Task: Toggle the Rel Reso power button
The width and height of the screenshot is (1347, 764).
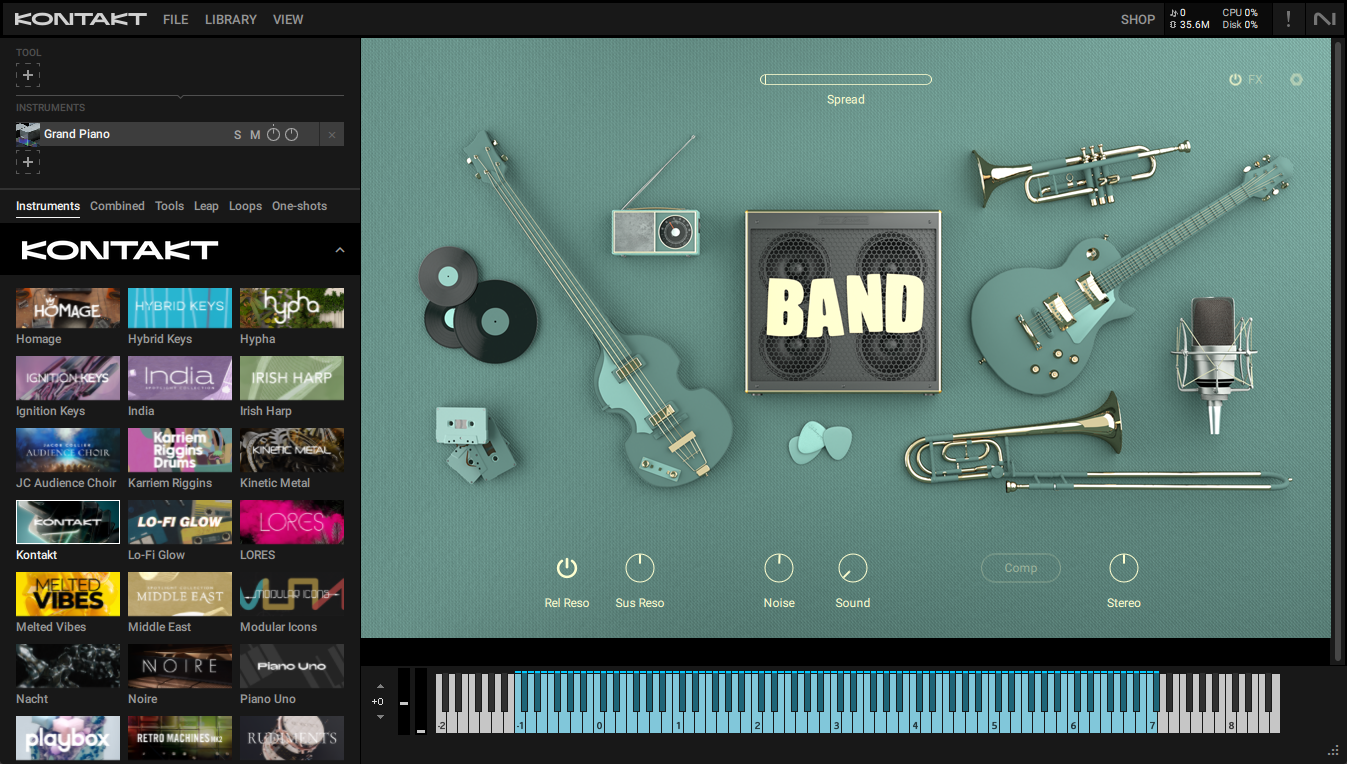Action: tap(567, 569)
